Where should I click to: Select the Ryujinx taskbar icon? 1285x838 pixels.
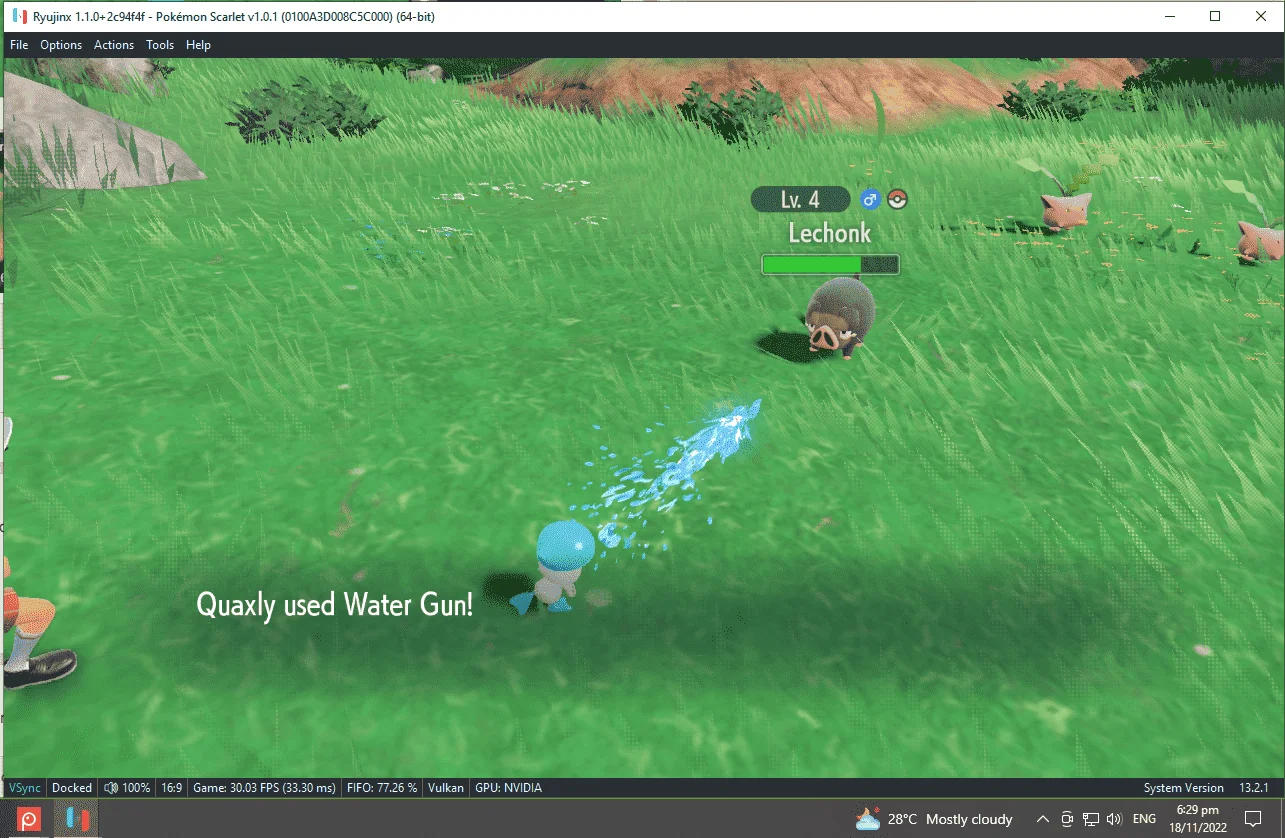[75, 819]
